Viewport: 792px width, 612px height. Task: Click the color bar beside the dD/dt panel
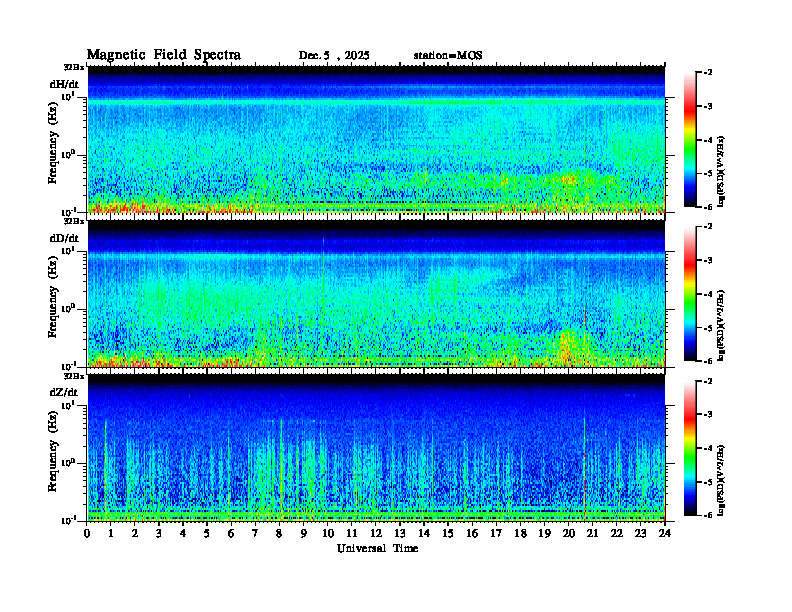[x=689, y=294]
